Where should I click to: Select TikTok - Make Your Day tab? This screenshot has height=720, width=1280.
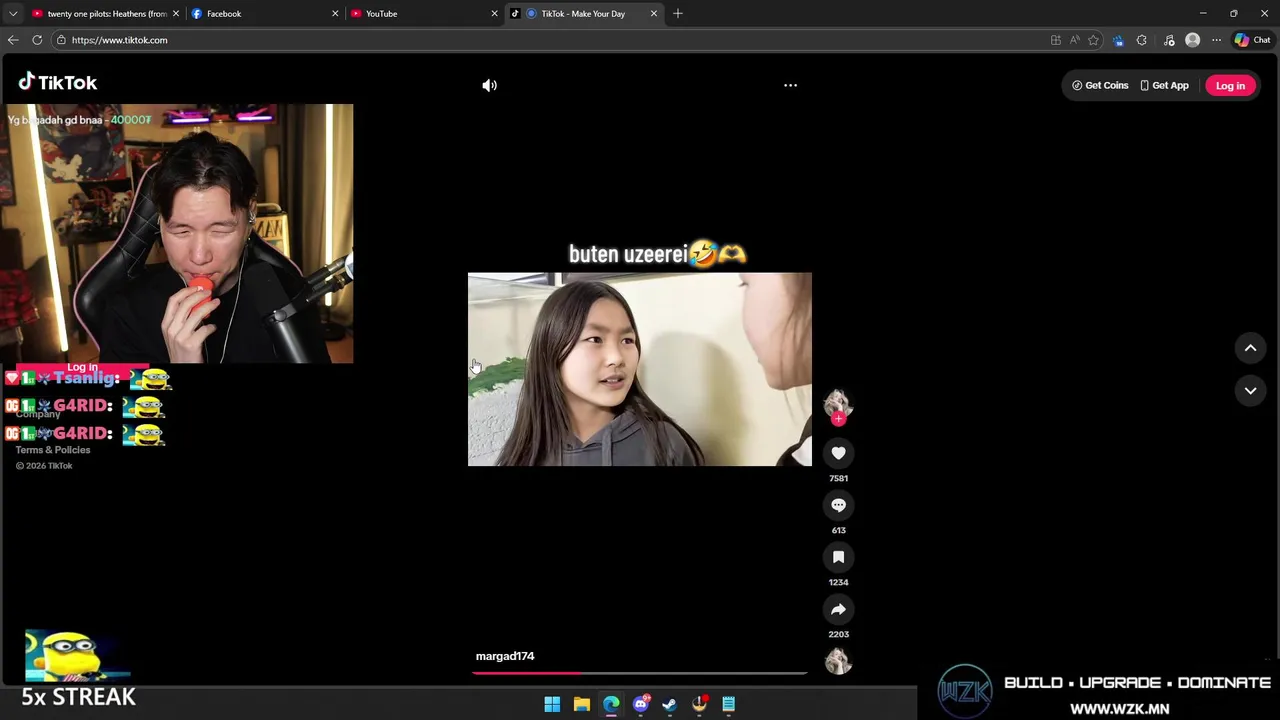583,13
